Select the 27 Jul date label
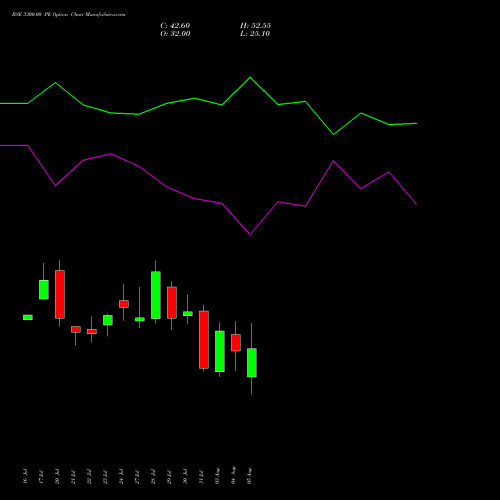The height and width of the screenshot is (500, 500). coord(137,476)
